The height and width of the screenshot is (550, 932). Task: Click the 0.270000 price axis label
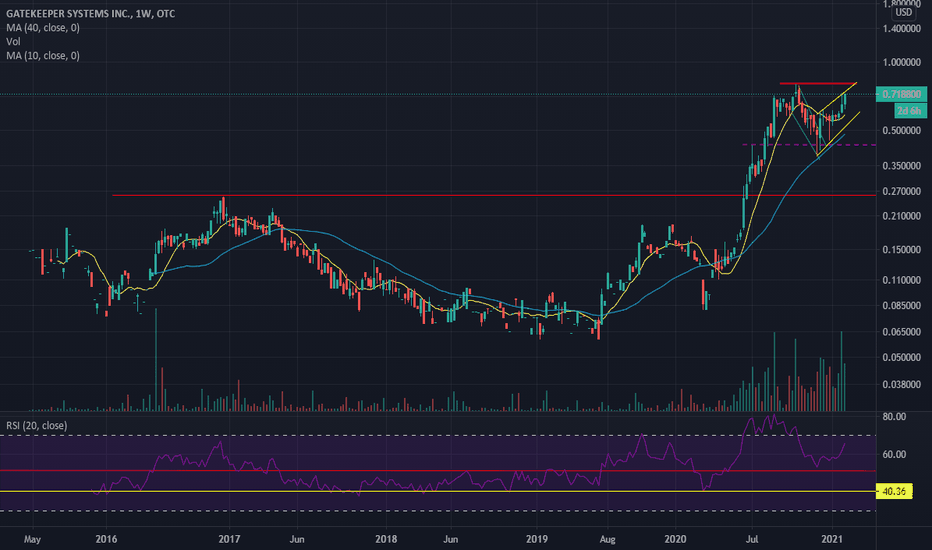[x=902, y=191]
